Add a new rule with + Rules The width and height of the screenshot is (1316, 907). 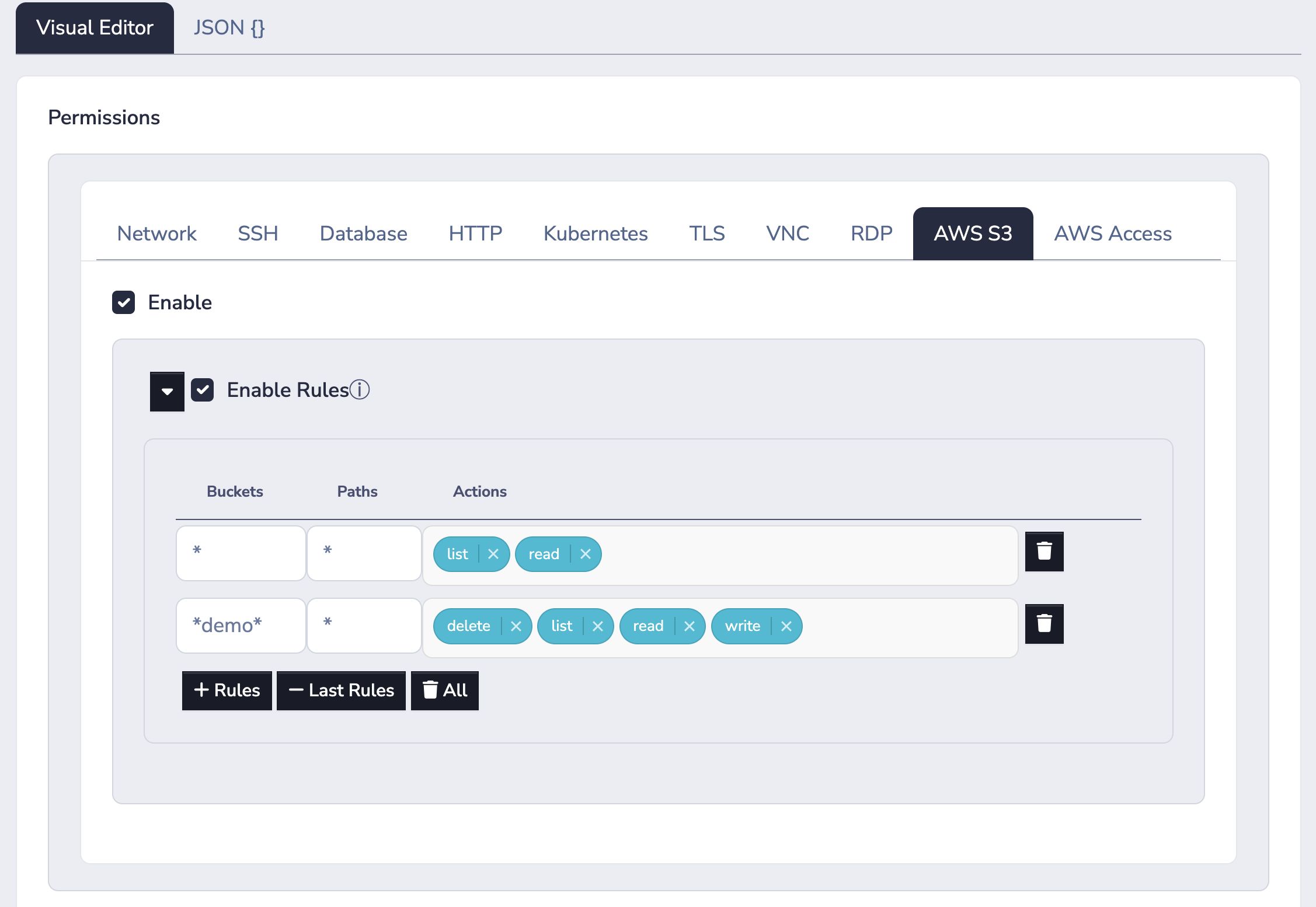(x=227, y=690)
